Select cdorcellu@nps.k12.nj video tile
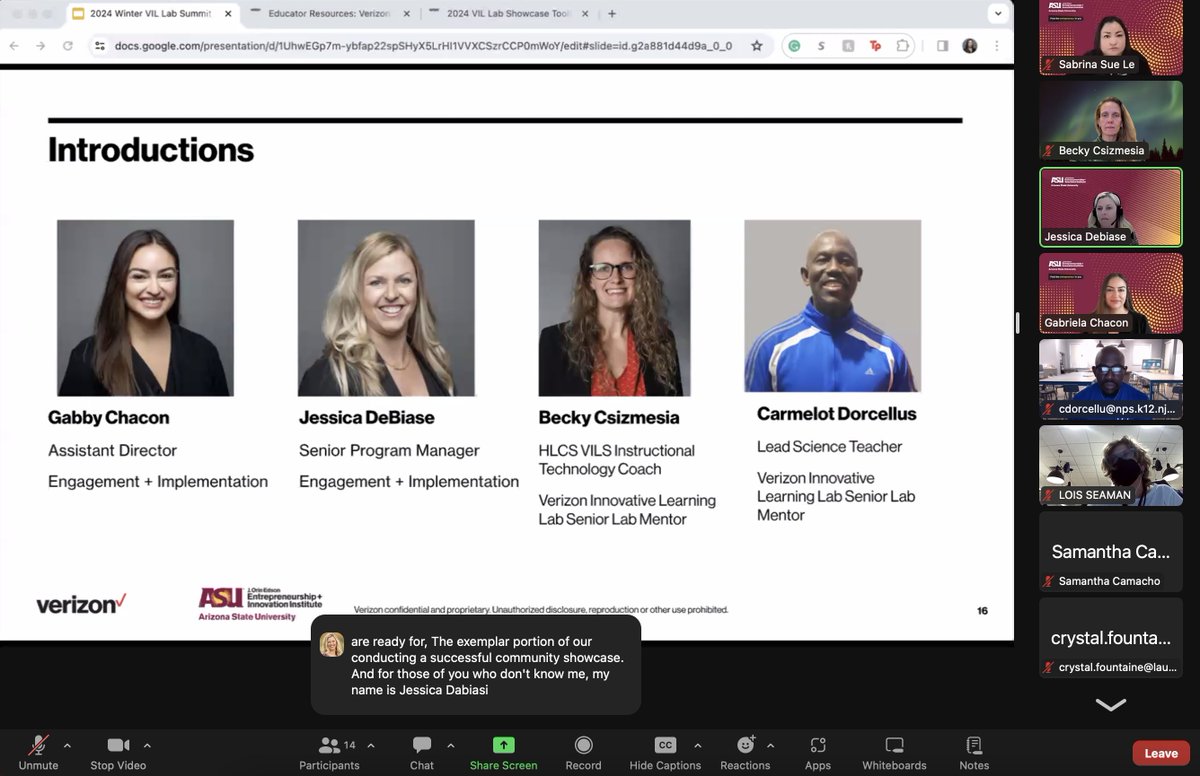The height and width of the screenshot is (776, 1200). [x=1111, y=378]
